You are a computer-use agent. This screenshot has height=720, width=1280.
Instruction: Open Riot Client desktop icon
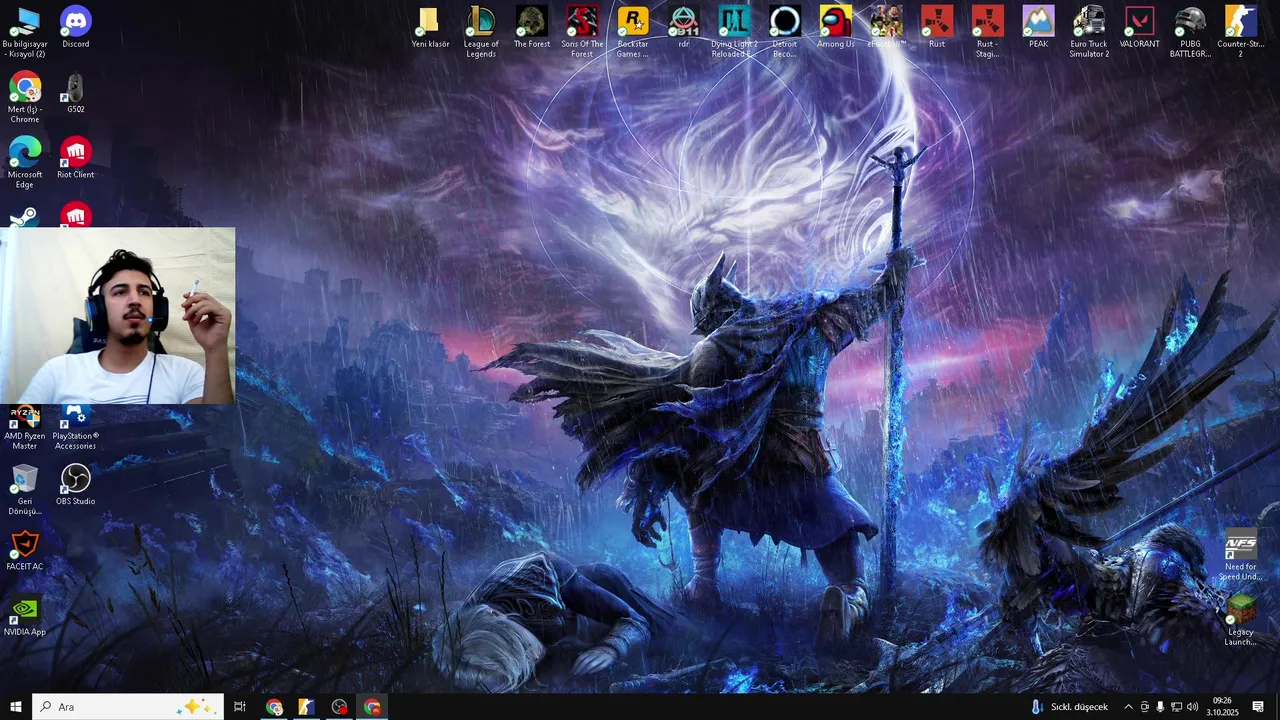pos(75,157)
